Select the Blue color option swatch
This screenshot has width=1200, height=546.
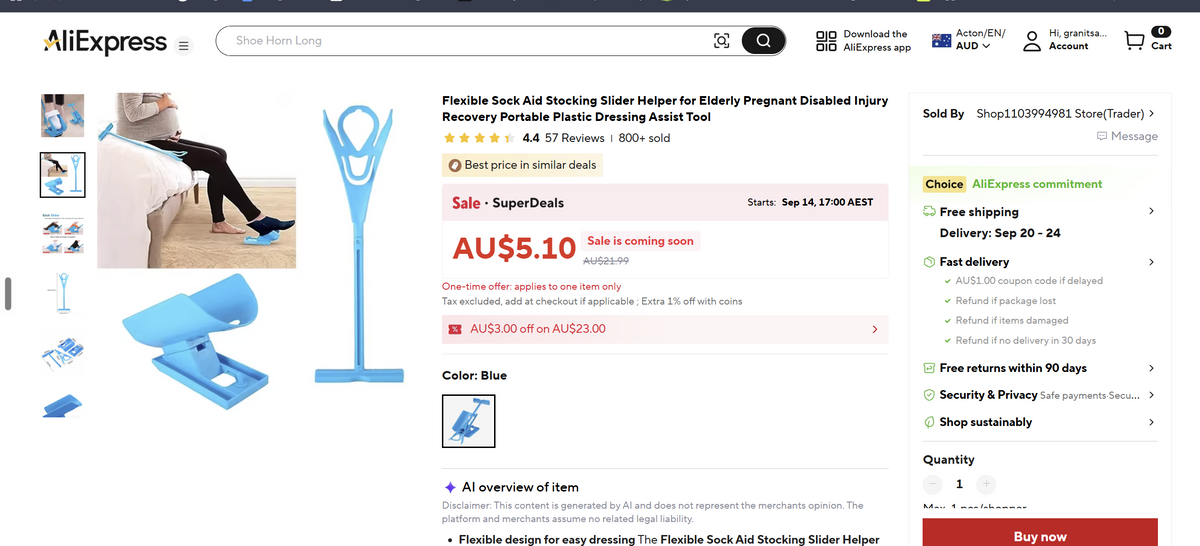point(469,421)
